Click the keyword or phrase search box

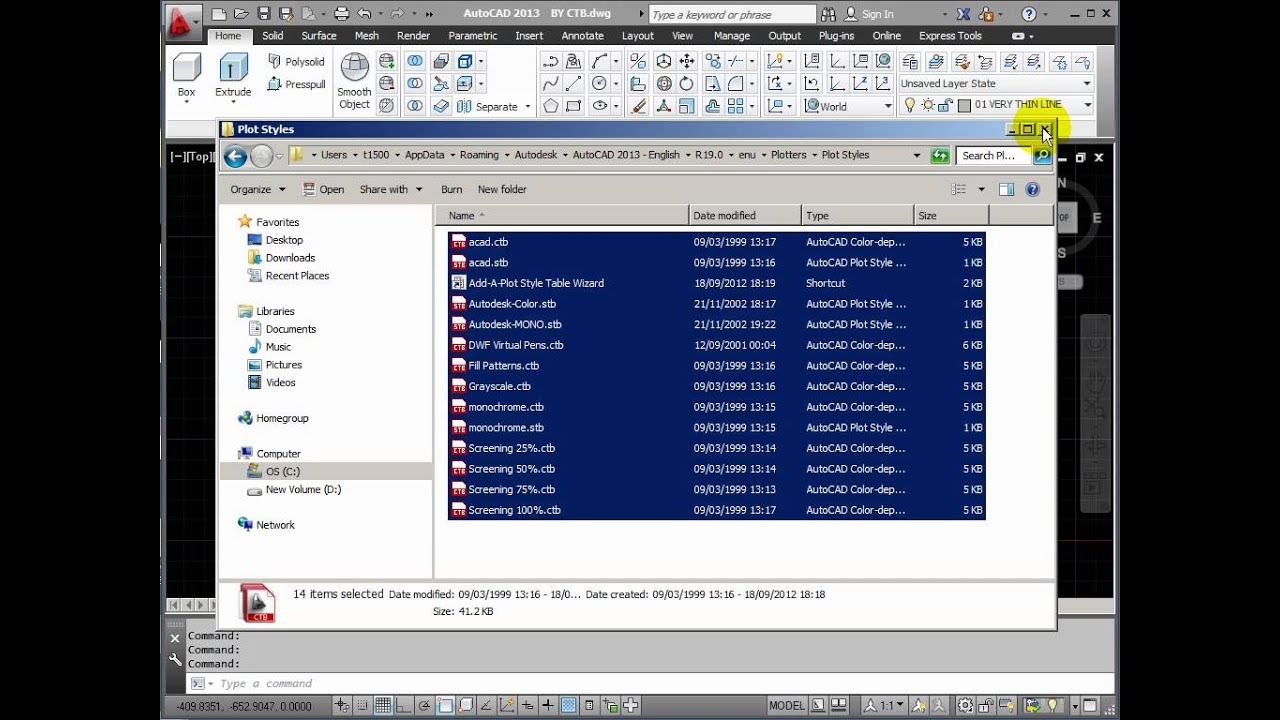(x=732, y=15)
